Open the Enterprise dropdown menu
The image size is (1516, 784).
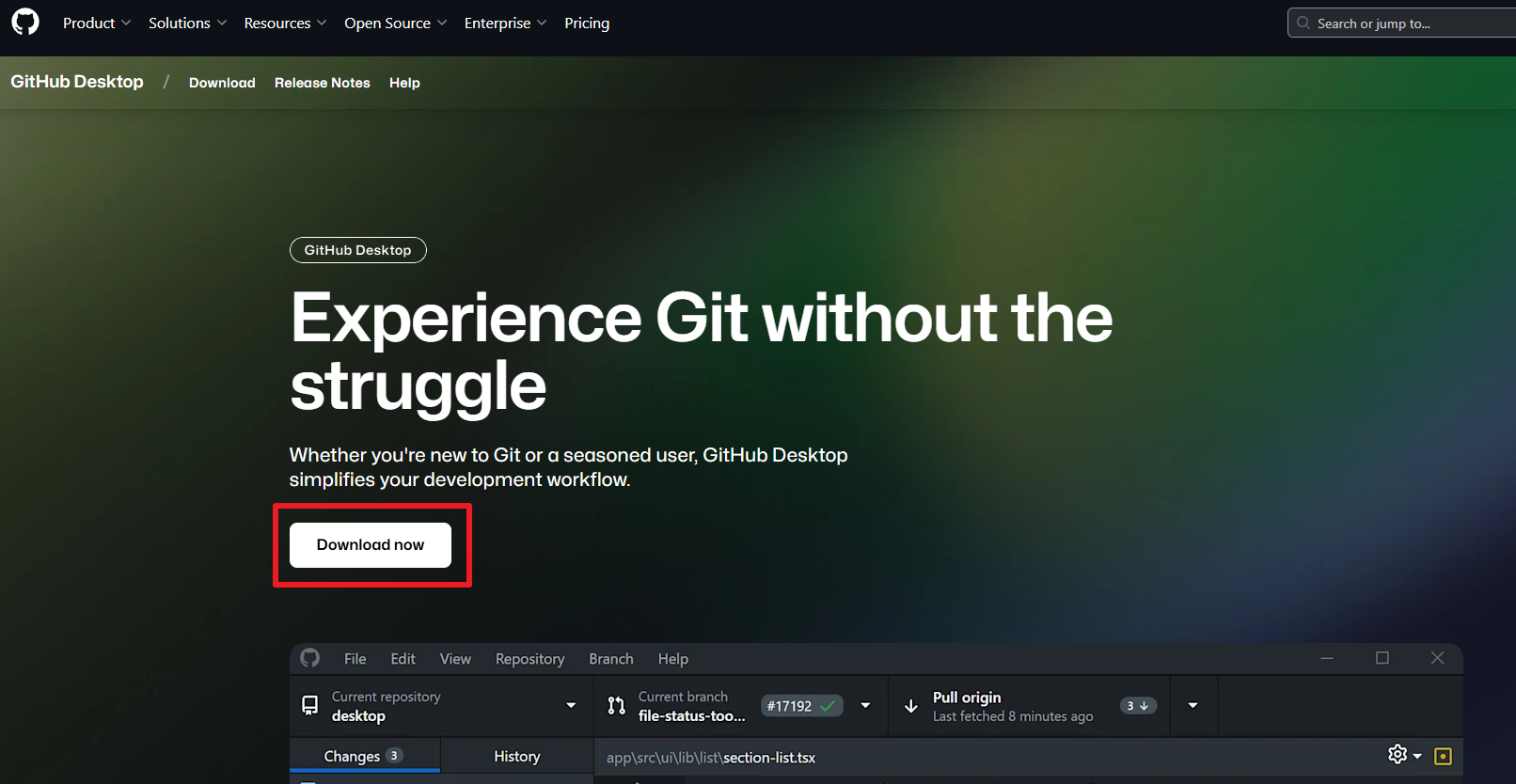(x=505, y=23)
